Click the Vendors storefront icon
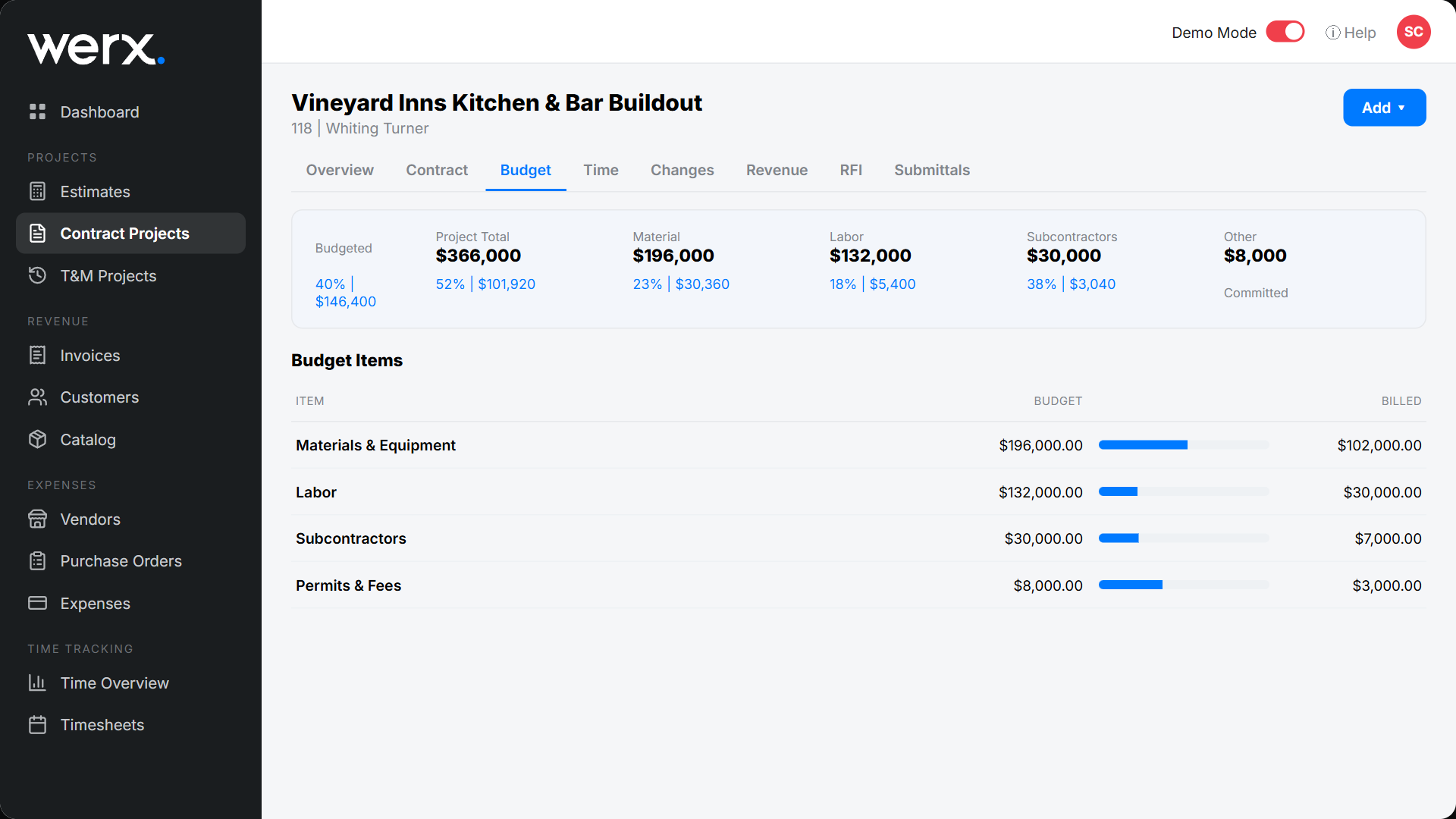Viewport: 1456px width, 819px height. [37, 519]
